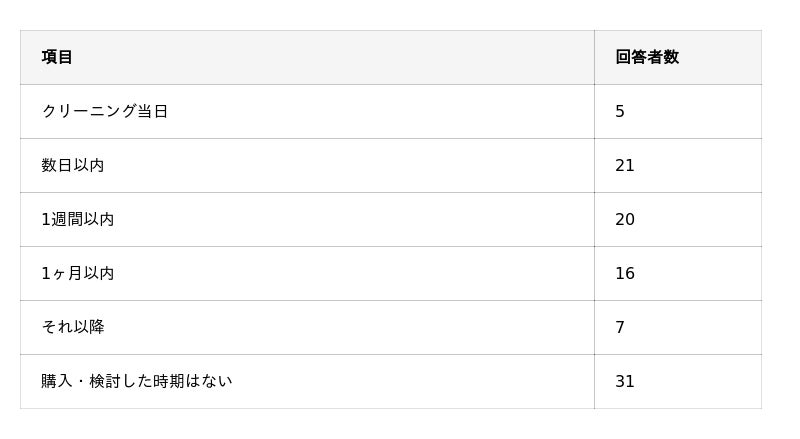Click the 項目 column header
Screen dimensions: 800x439
click(57, 57)
